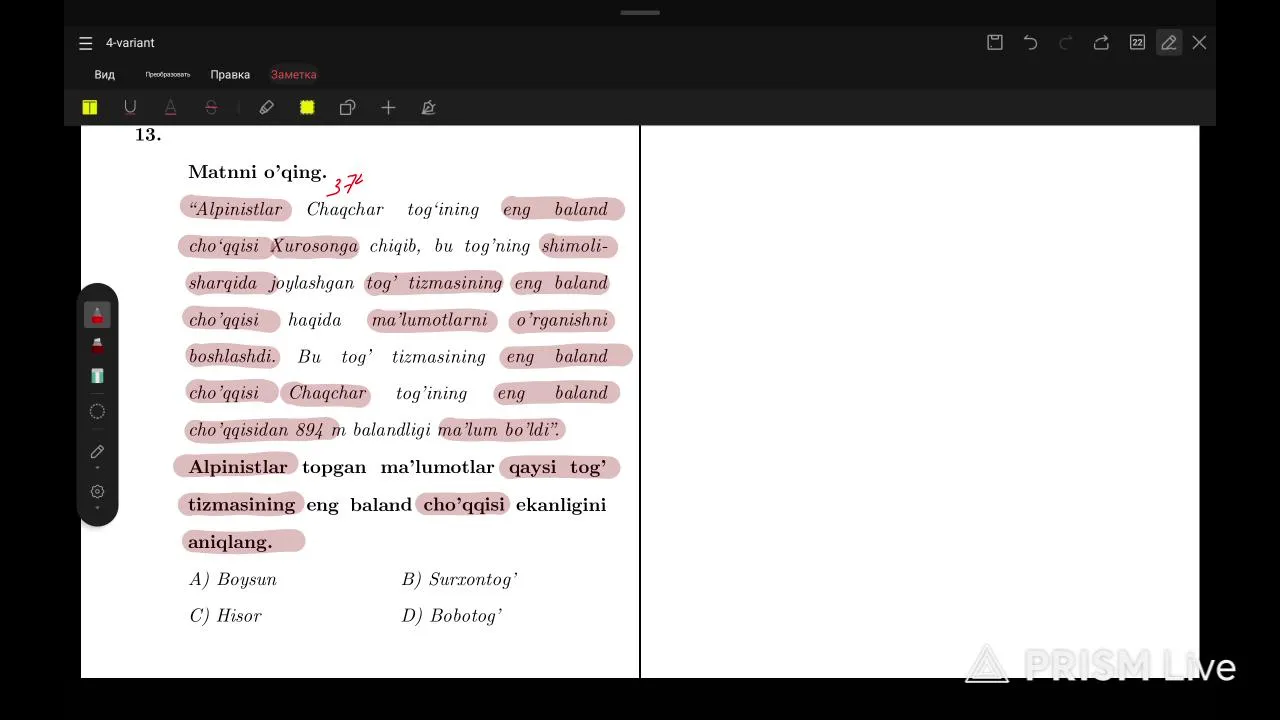Open the hamburger menu beside 4-variant
This screenshot has height=720, width=1280.
coord(86,43)
